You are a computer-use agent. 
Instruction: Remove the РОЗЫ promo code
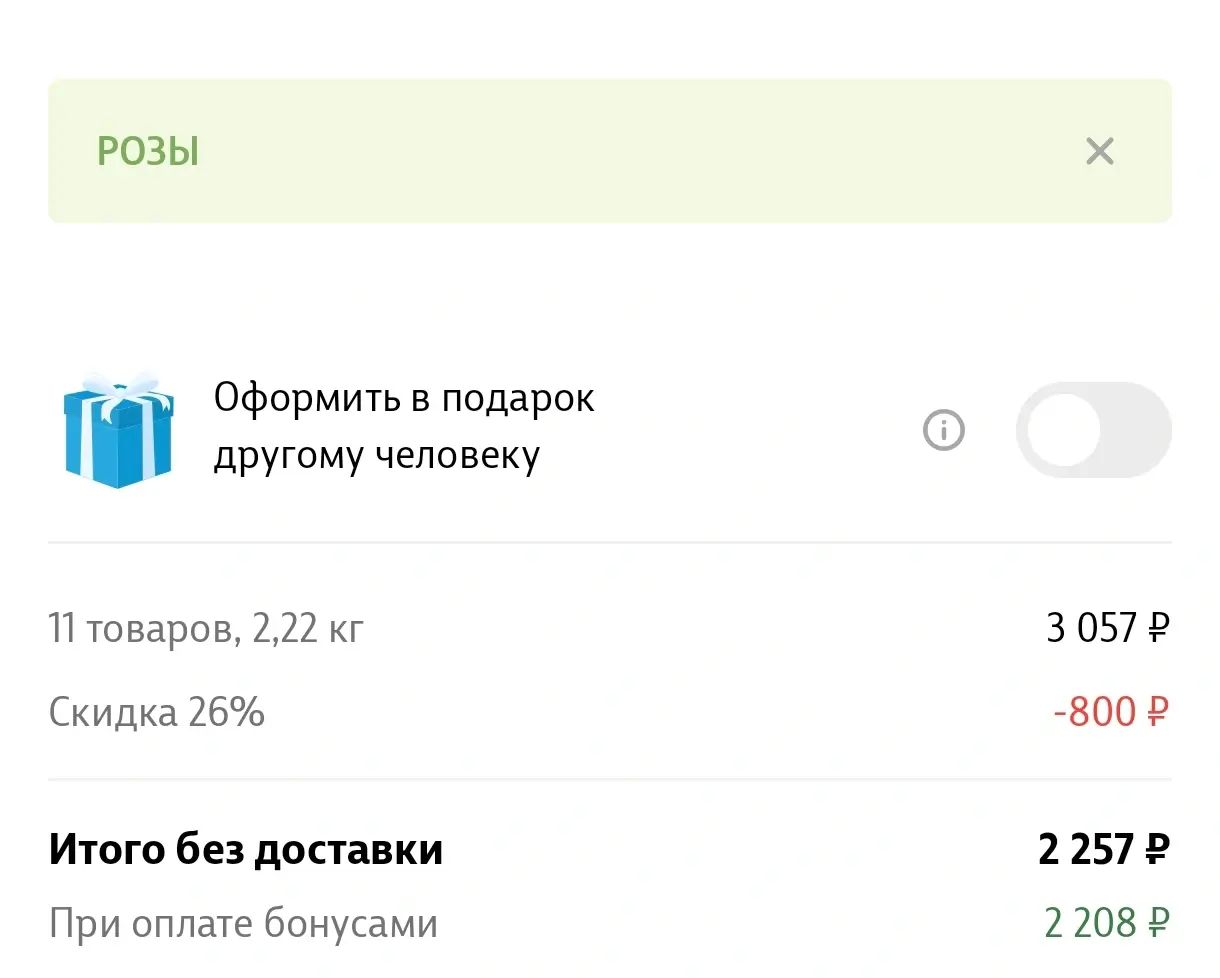pos(1099,152)
